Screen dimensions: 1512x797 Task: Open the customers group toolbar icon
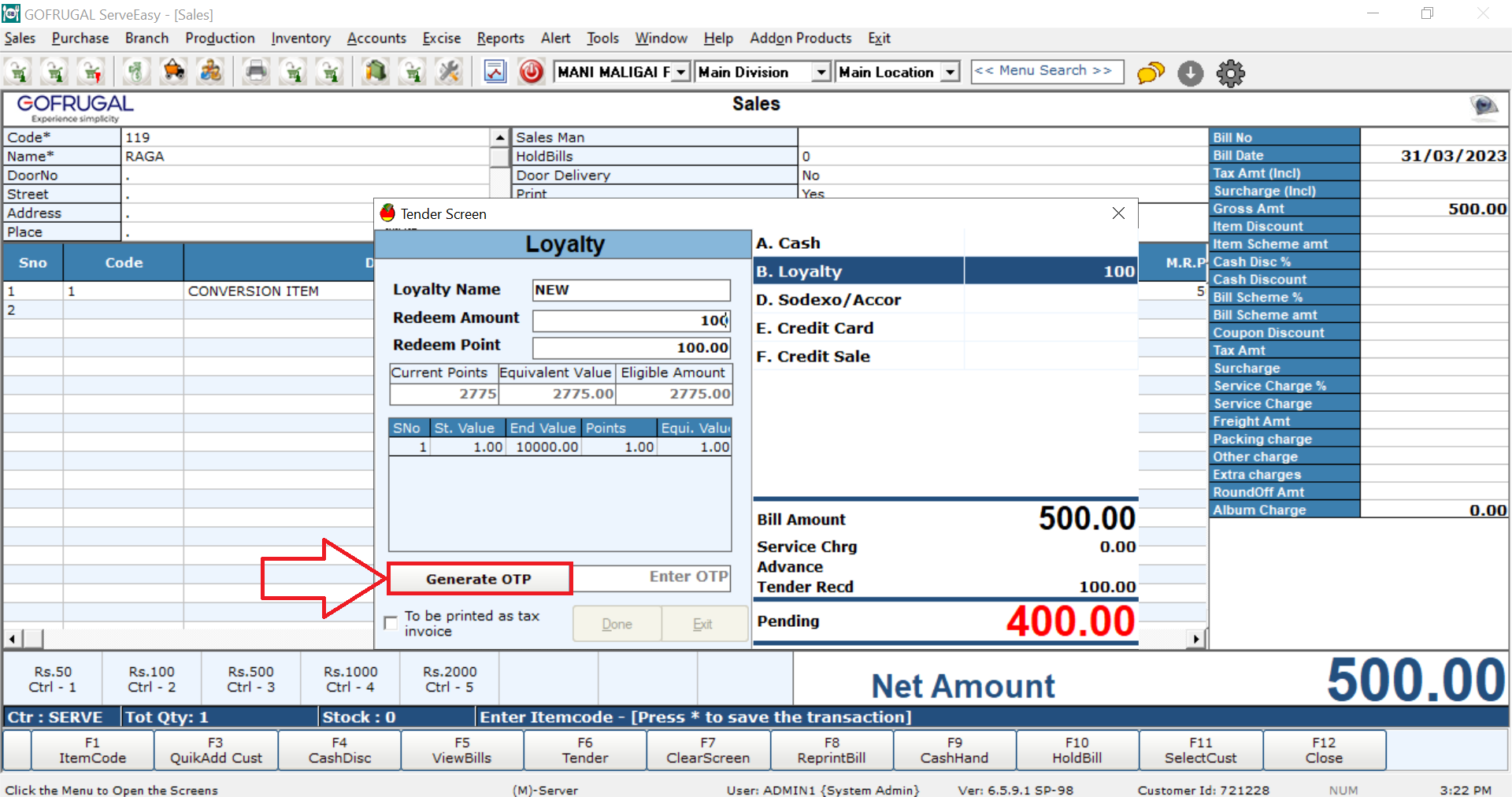point(210,72)
